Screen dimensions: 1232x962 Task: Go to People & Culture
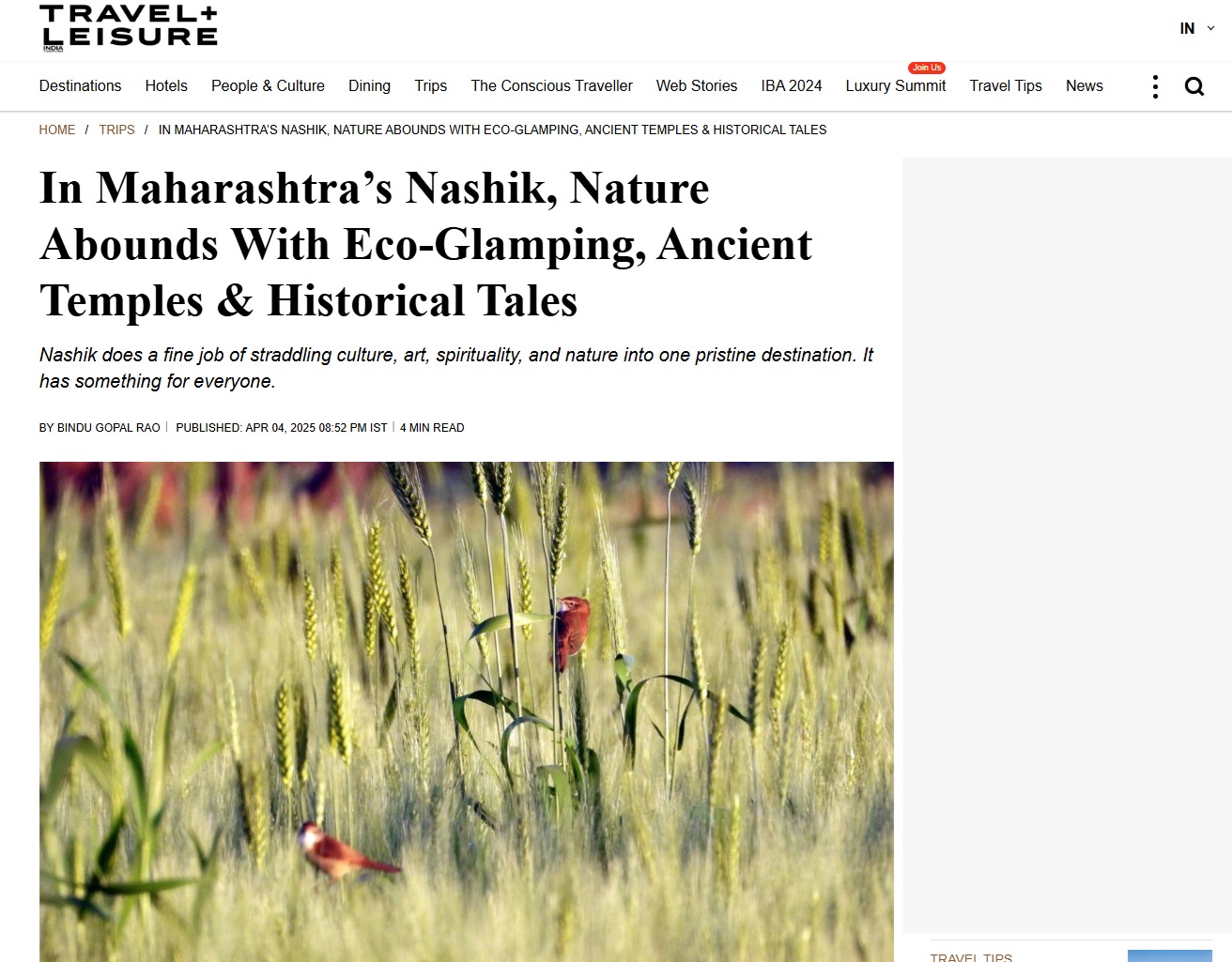(x=268, y=85)
